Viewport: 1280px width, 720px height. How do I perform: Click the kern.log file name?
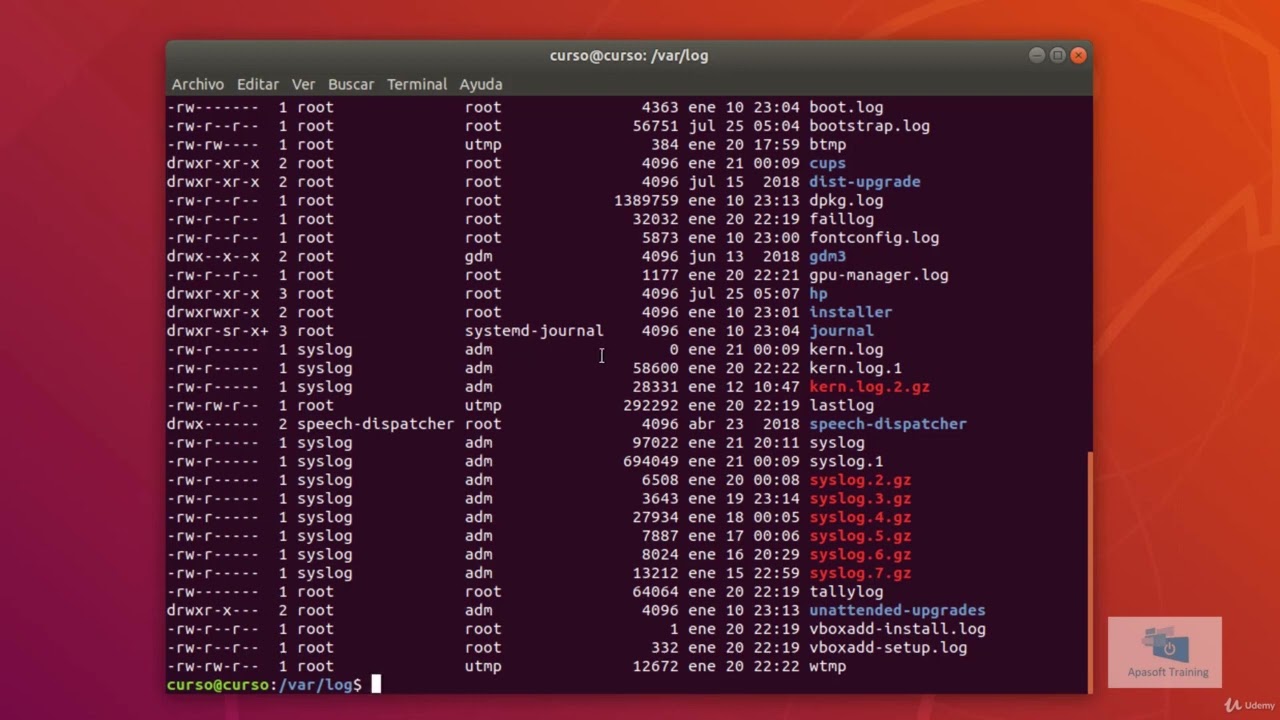(846, 350)
